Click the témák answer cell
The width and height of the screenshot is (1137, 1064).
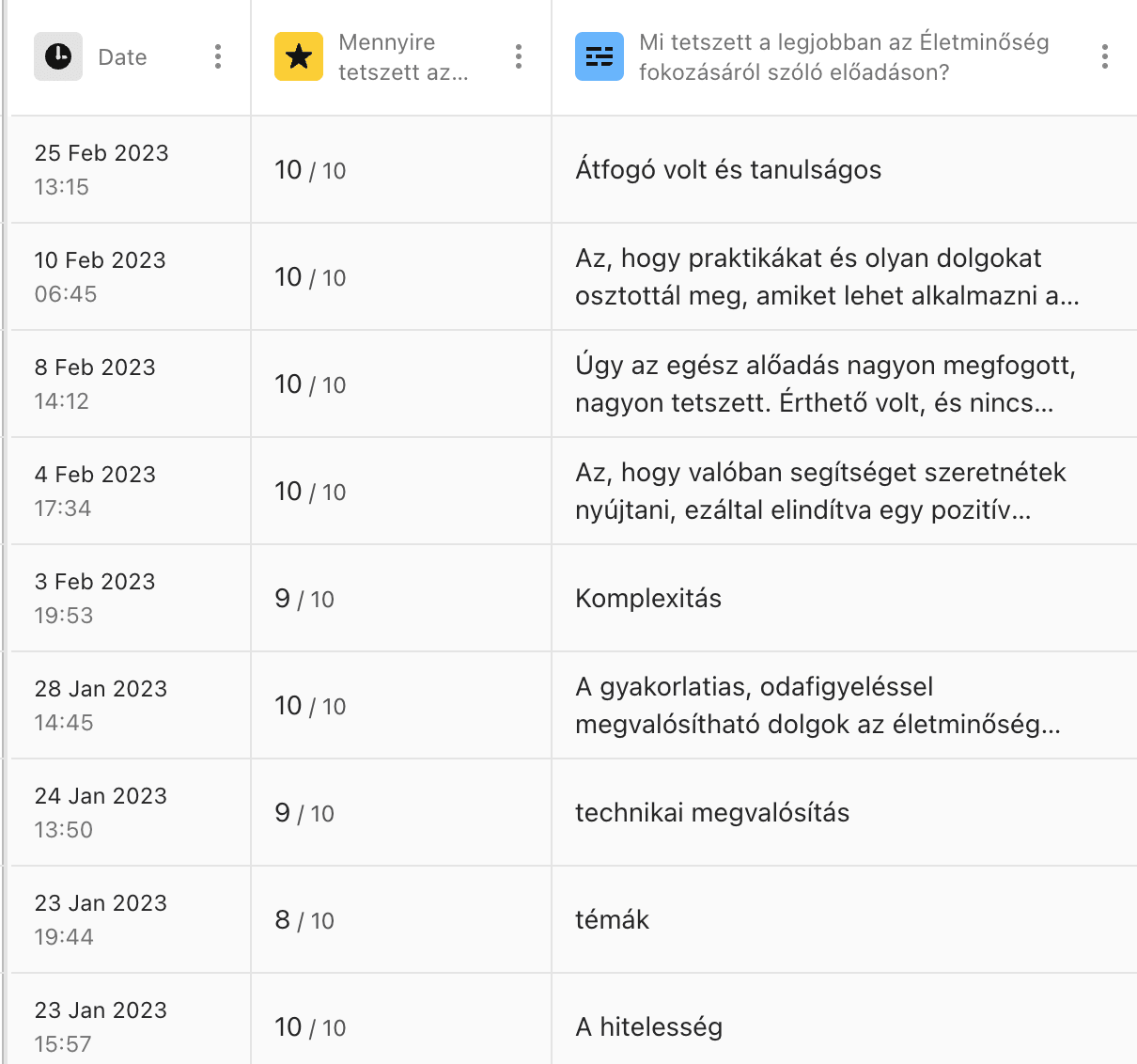pos(844,920)
